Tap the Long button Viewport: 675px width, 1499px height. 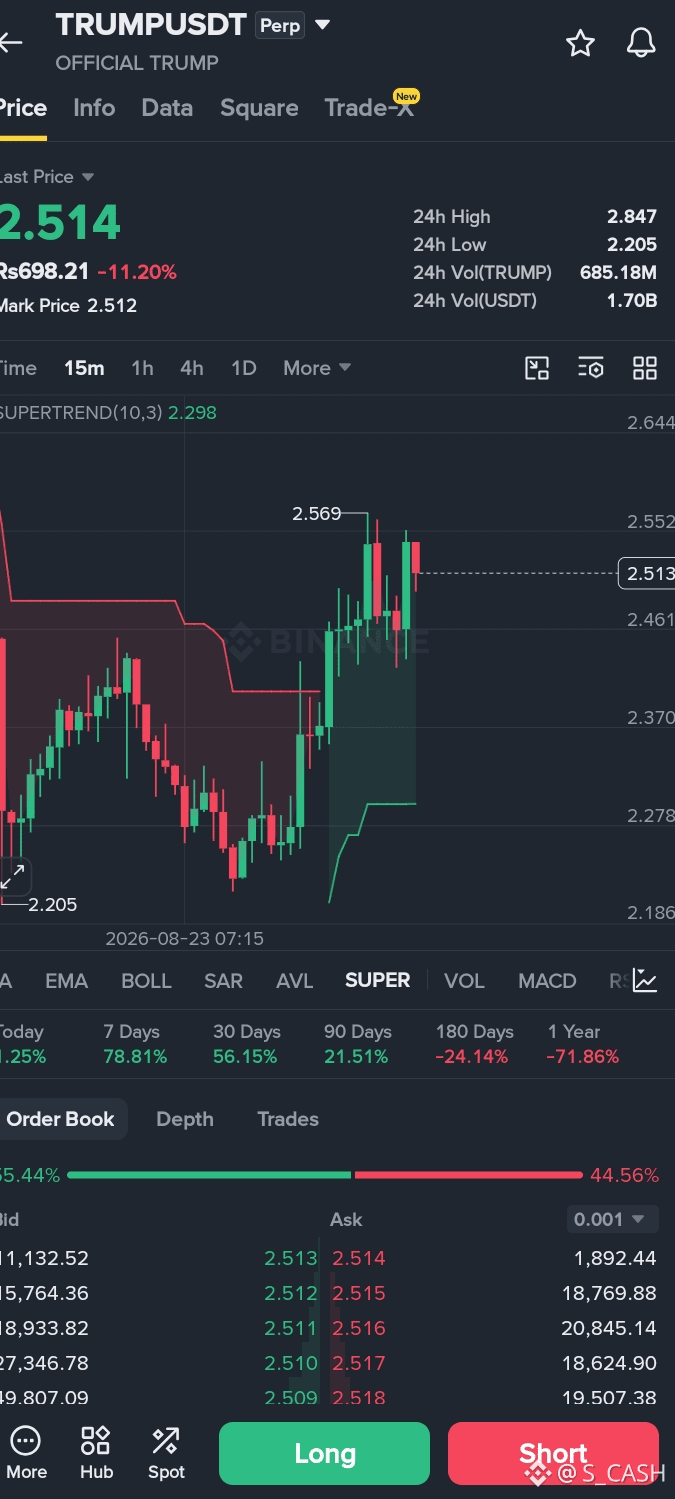324,1454
